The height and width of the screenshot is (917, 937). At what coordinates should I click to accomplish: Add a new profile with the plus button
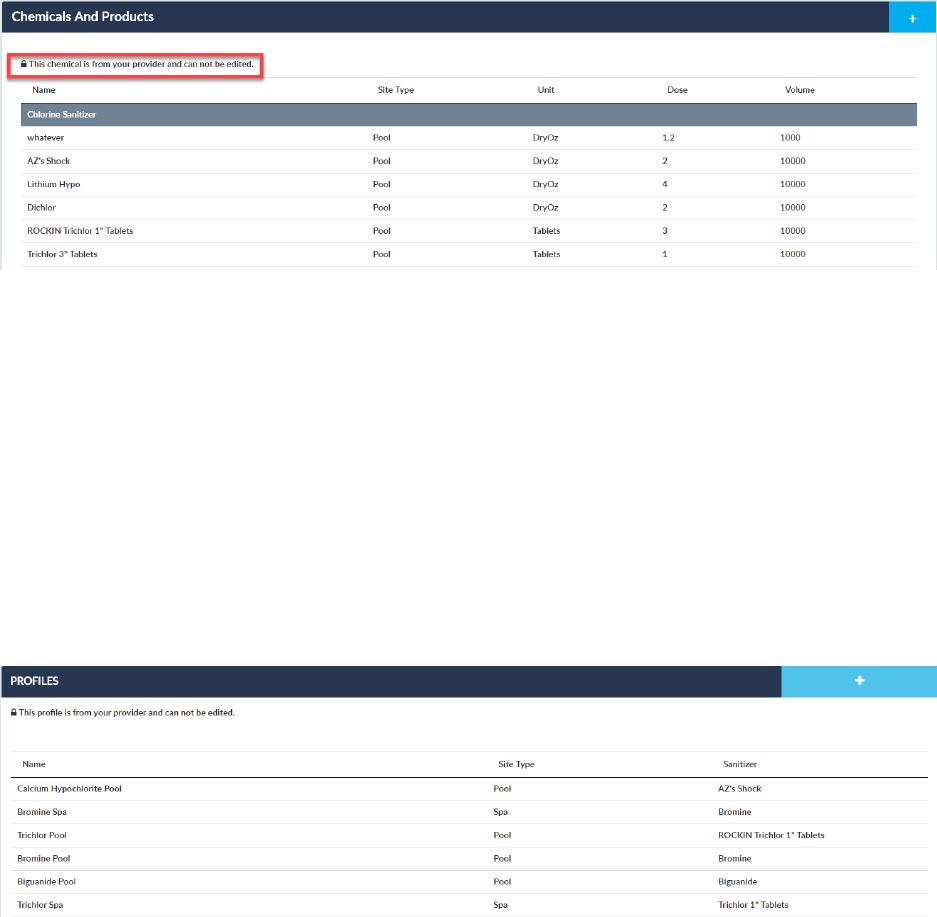pyautogui.click(x=859, y=681)
